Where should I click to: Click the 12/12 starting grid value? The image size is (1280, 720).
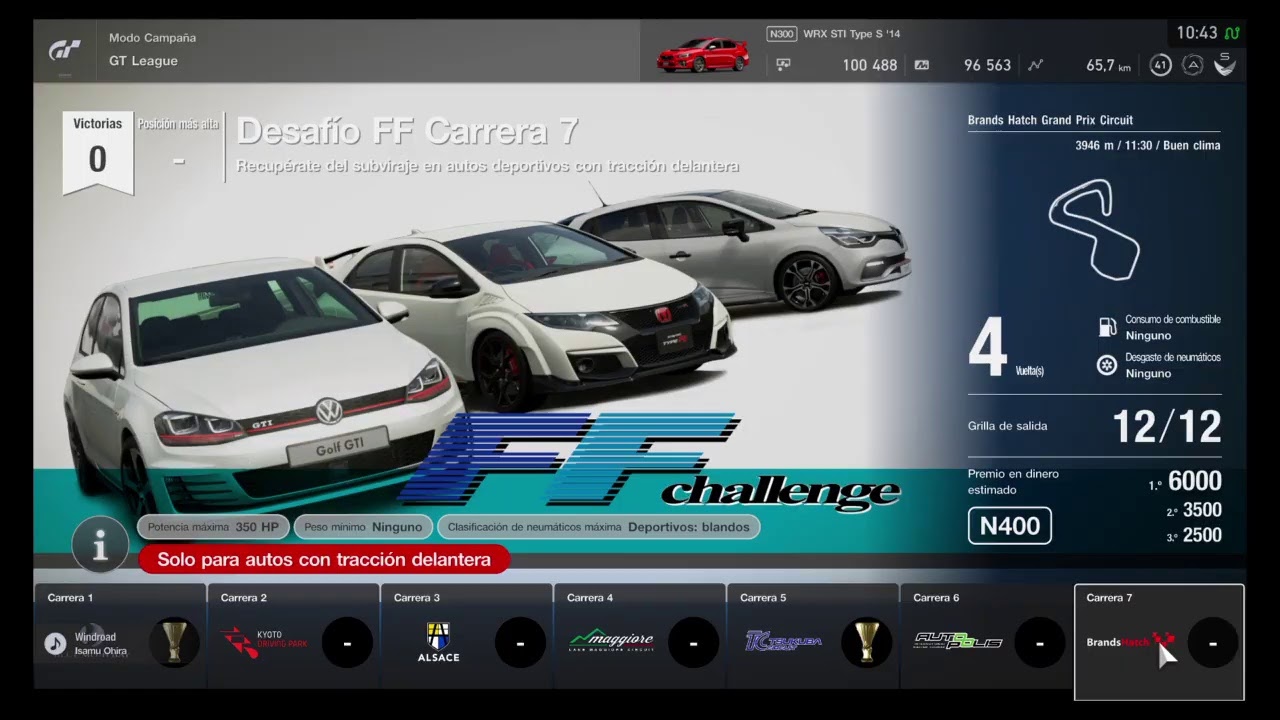click(x=1167, y=427)
